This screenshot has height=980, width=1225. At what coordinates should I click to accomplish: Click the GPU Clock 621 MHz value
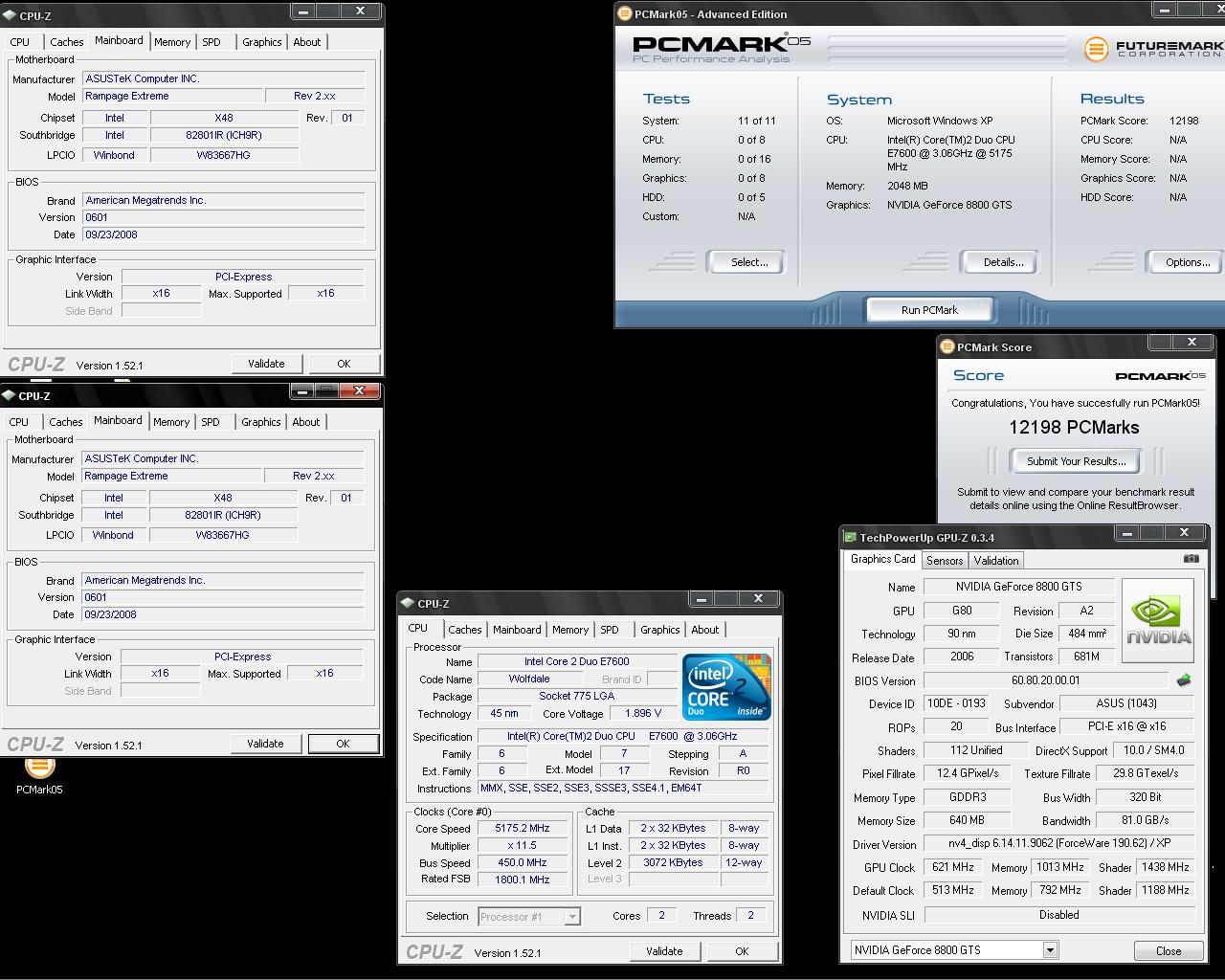pyautogui.click(x=952, y=867)
